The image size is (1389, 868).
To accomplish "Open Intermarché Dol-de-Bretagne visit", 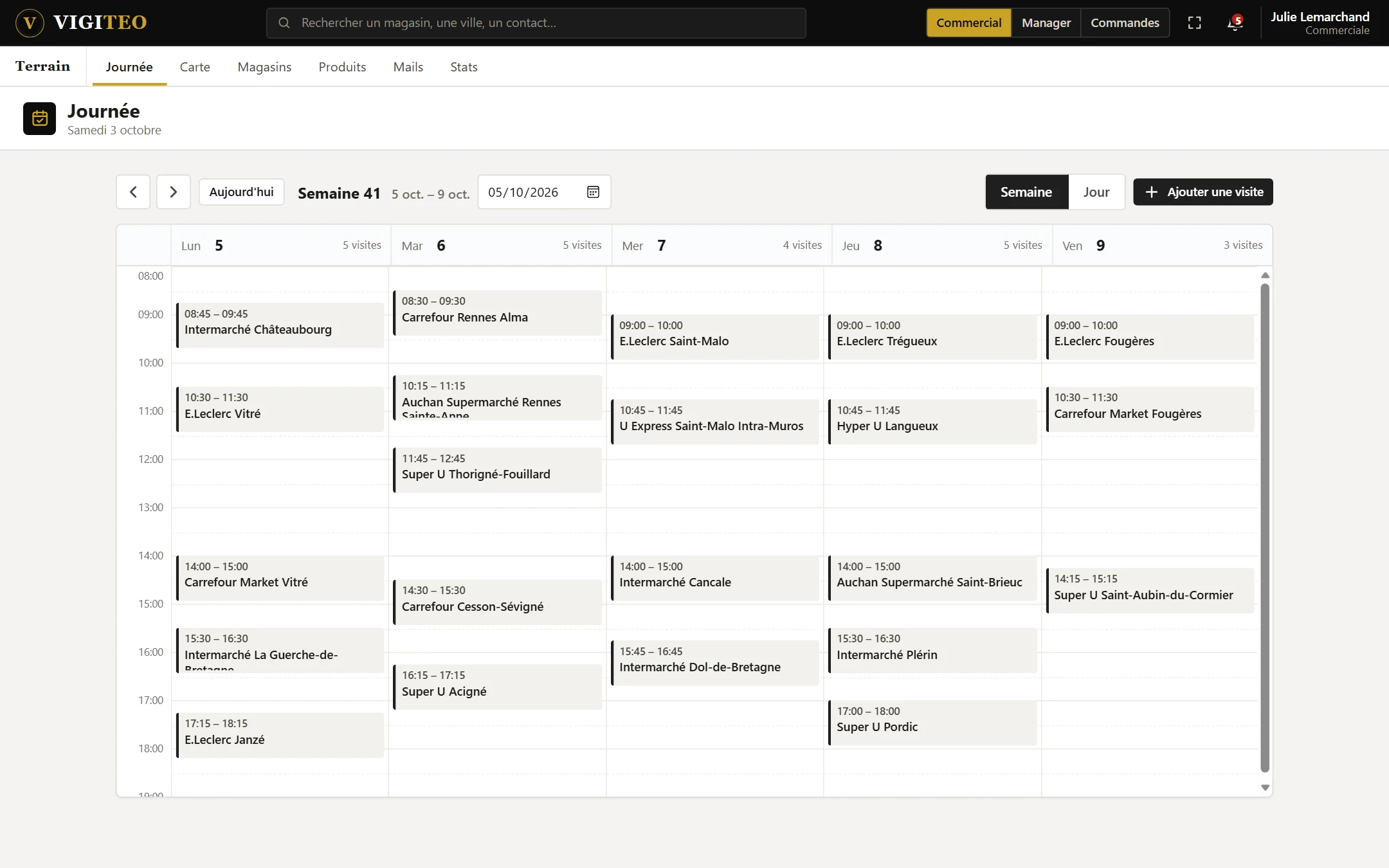I will pos(715,663).
